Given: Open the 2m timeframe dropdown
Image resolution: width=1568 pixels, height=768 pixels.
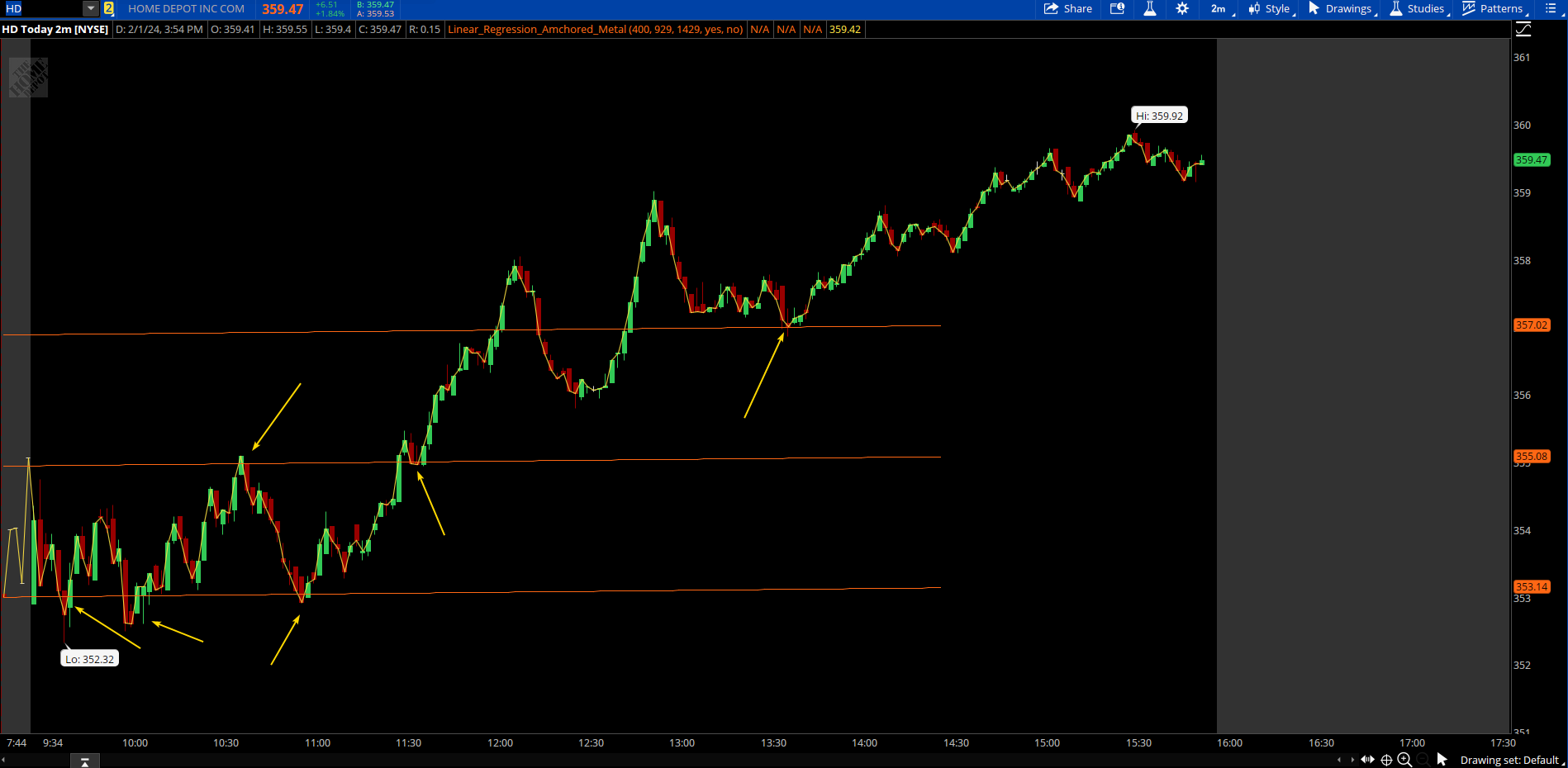Looking at the screenshot, I should 1221,9.
